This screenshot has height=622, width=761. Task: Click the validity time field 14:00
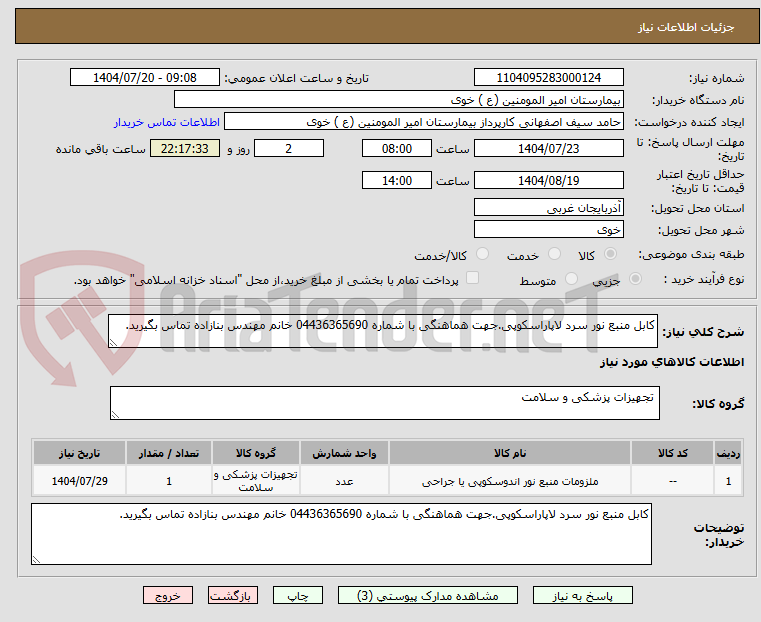pyautogui.click(x=397, y=180)
